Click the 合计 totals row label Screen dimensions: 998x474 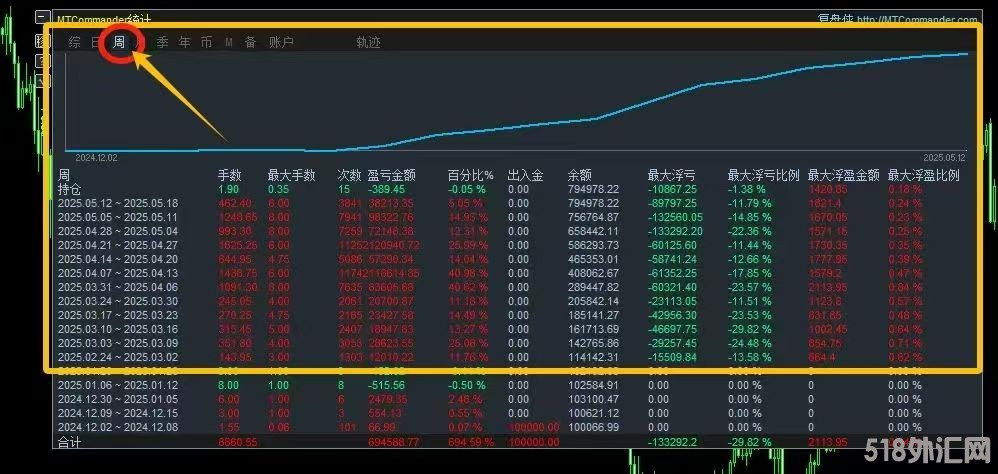coord(69,442)
